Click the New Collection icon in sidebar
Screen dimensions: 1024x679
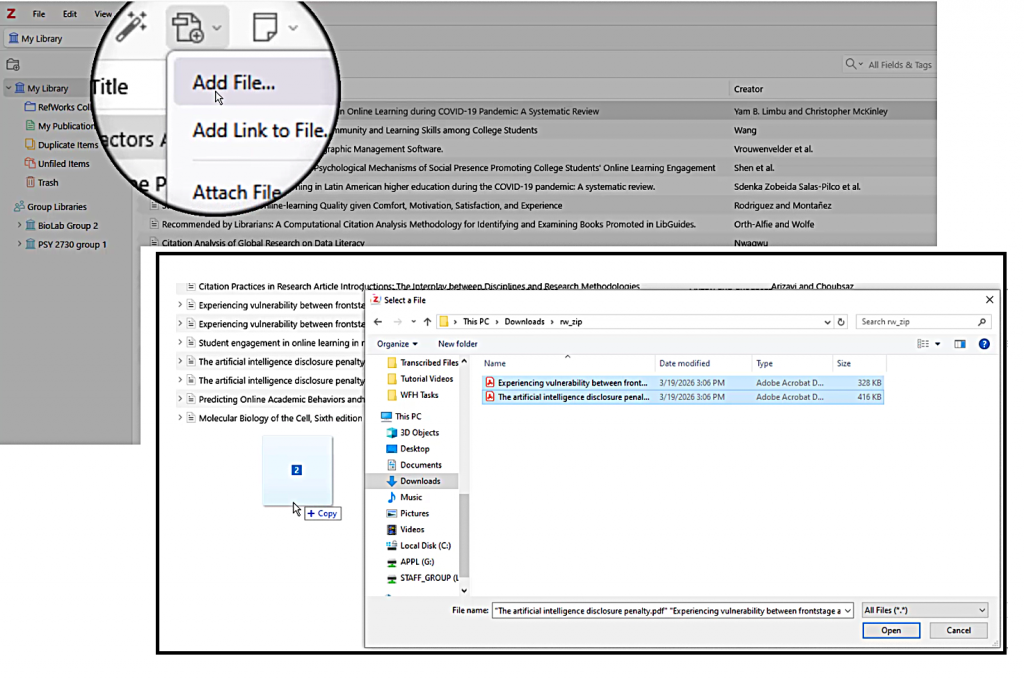(13, 65)
